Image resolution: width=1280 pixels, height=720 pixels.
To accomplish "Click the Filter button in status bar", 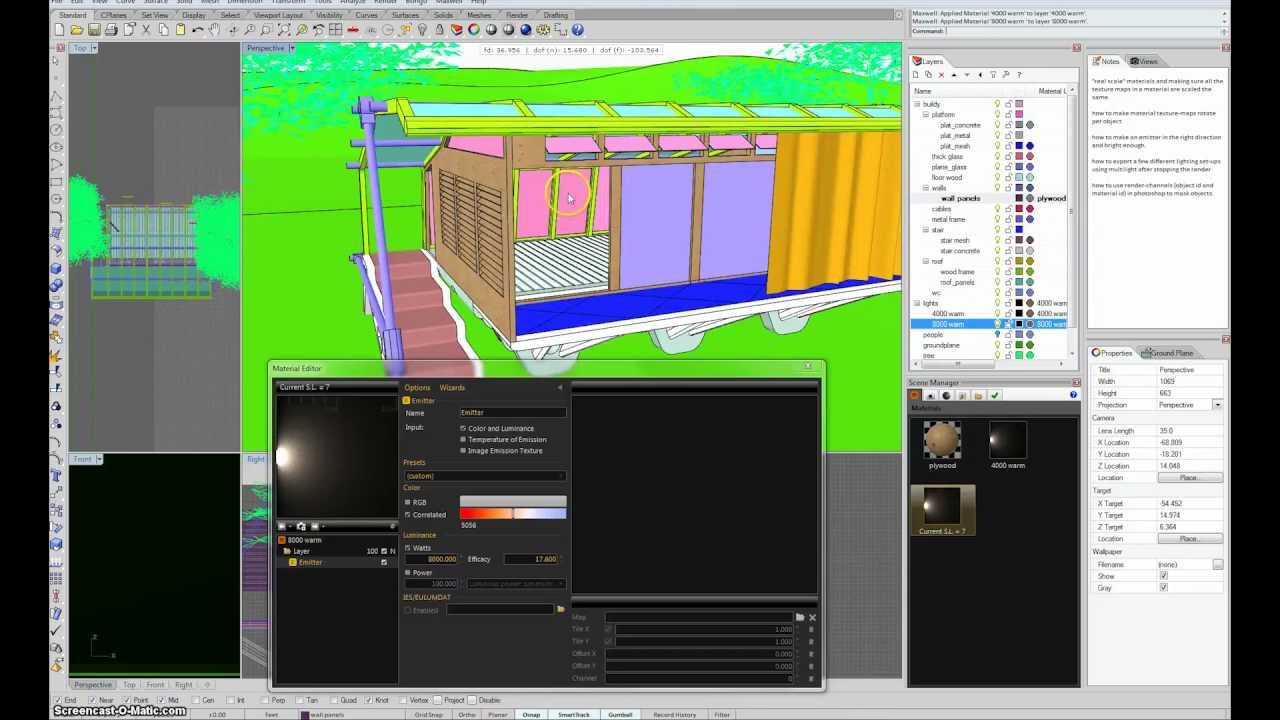I will coord(721,715).
